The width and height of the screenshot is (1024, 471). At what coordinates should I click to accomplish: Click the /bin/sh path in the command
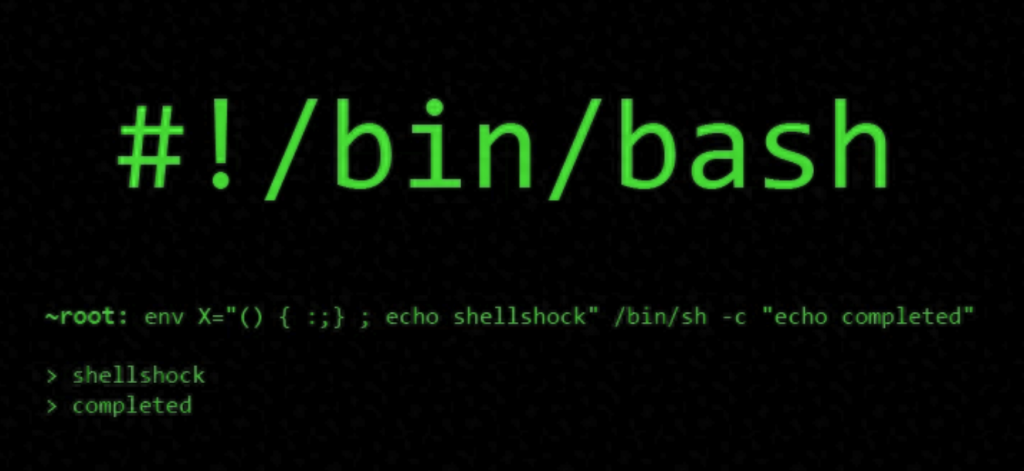[658, 317]
